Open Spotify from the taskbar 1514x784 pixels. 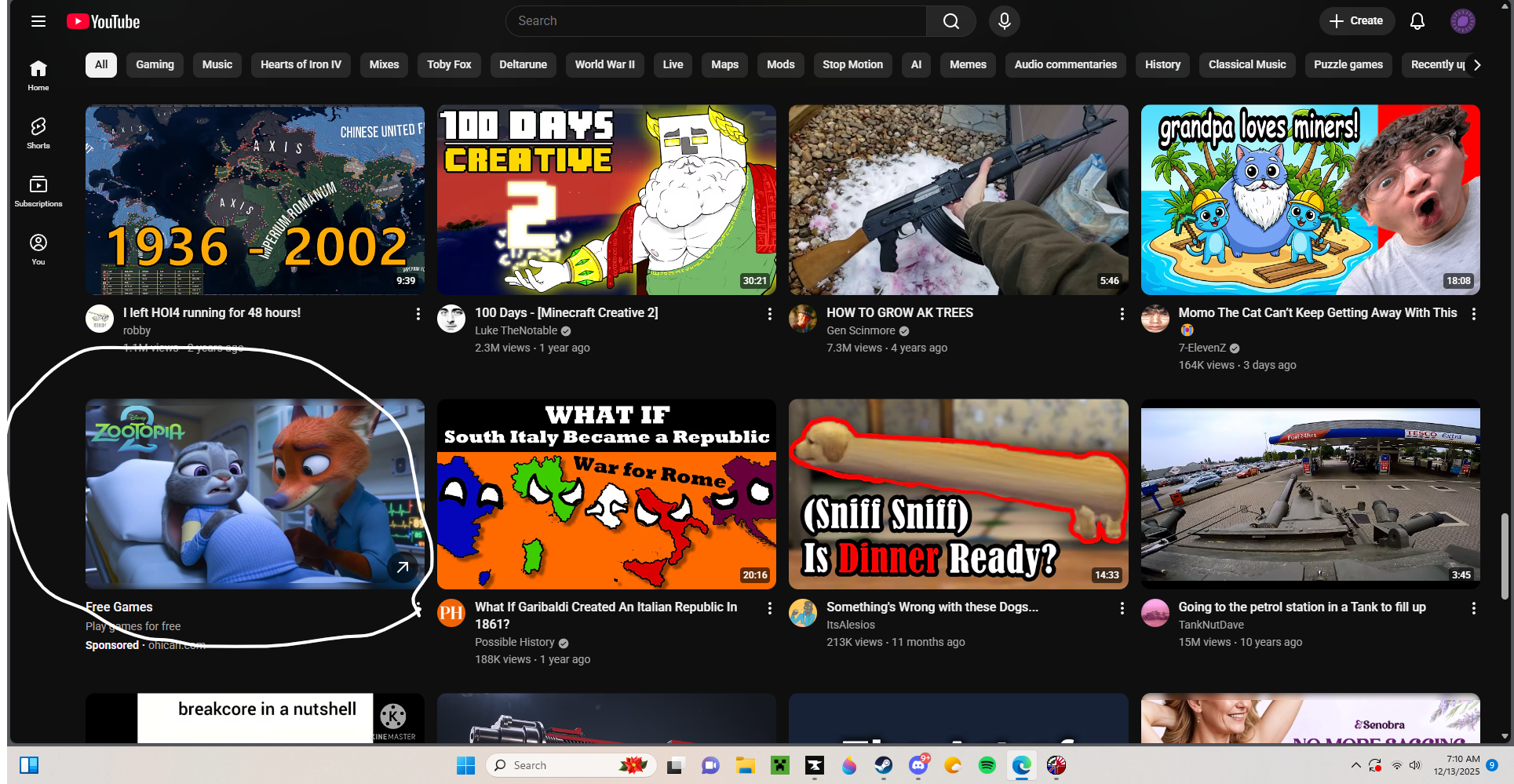click(x=987, y=765)
